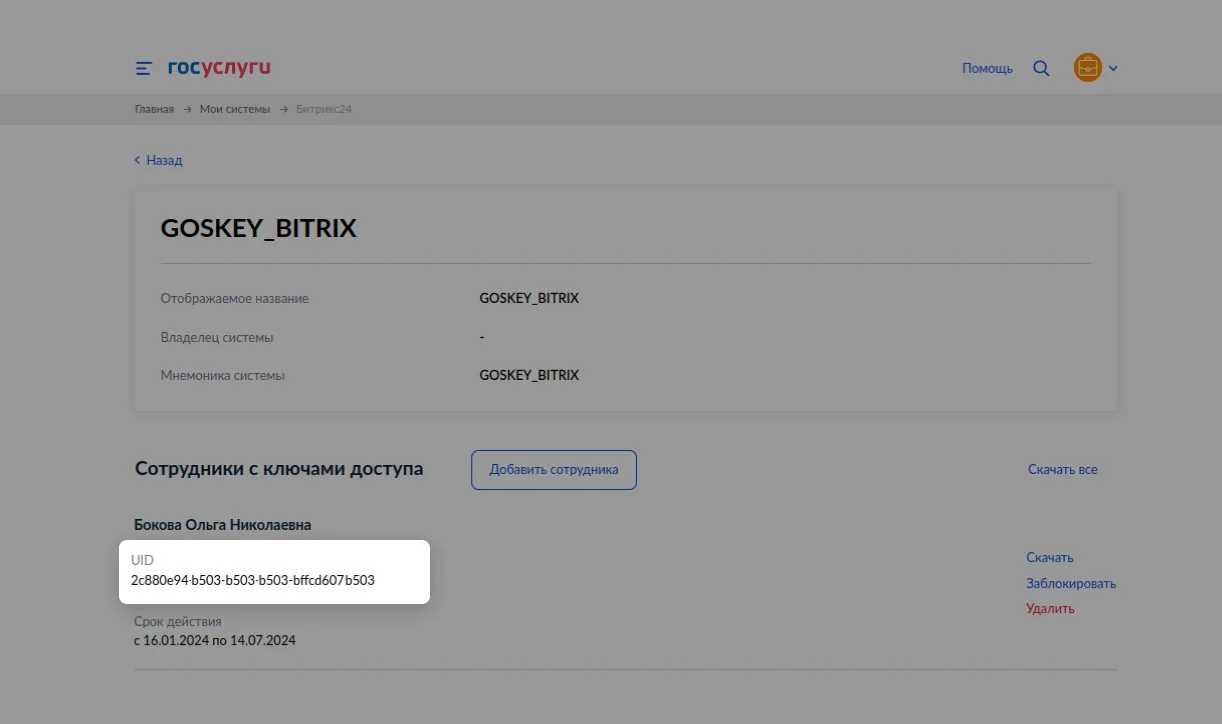Expand the profile dropdown chevron
Image resolution: width=1222 pixels, height=724 pixels.
(1113, 69)
